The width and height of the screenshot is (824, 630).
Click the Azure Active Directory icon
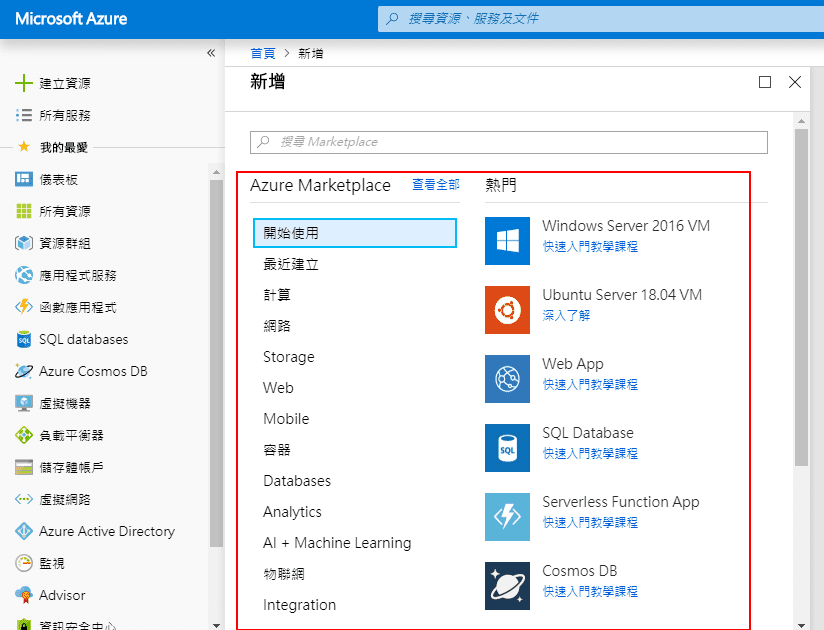click(24, 531)
